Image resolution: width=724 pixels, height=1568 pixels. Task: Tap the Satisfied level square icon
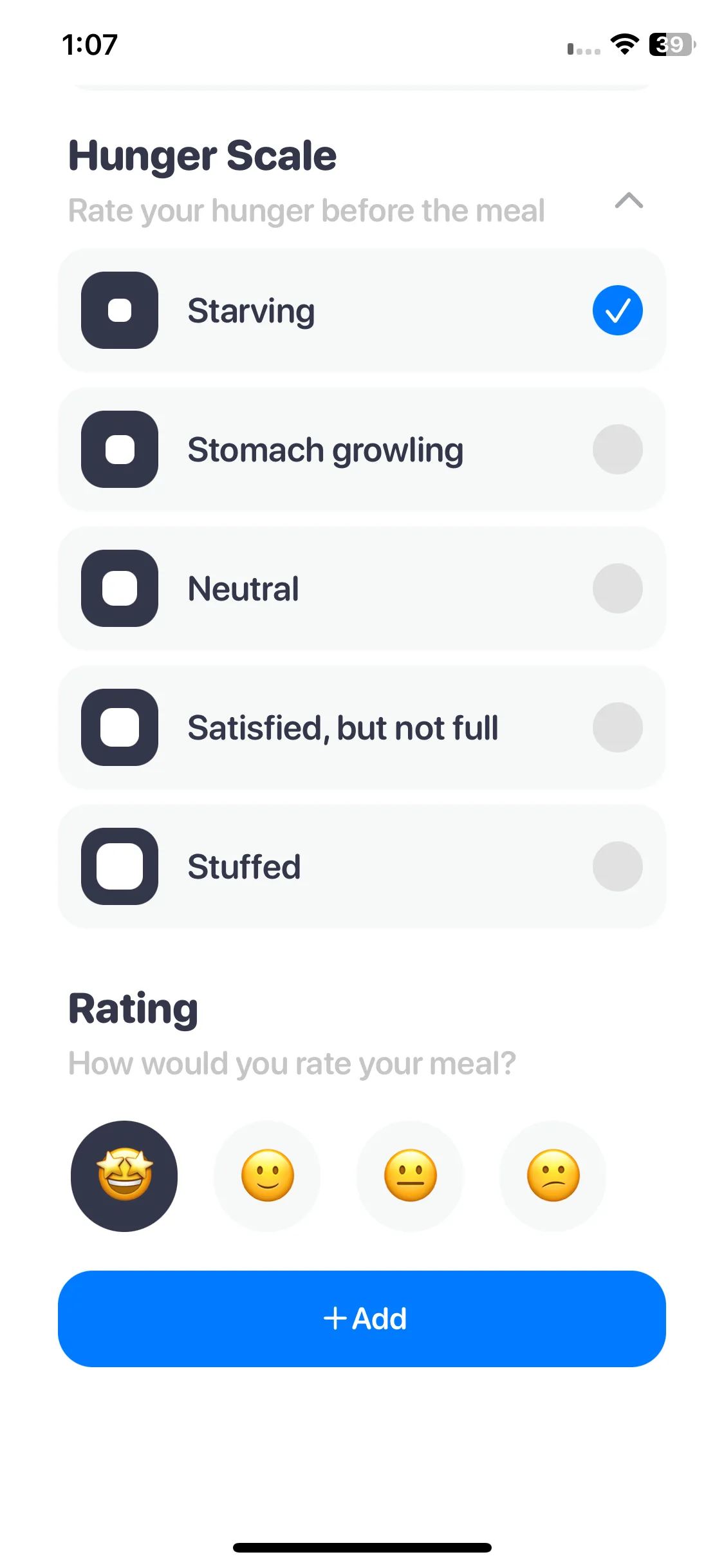pyautogui.click(x=120, y=727)
